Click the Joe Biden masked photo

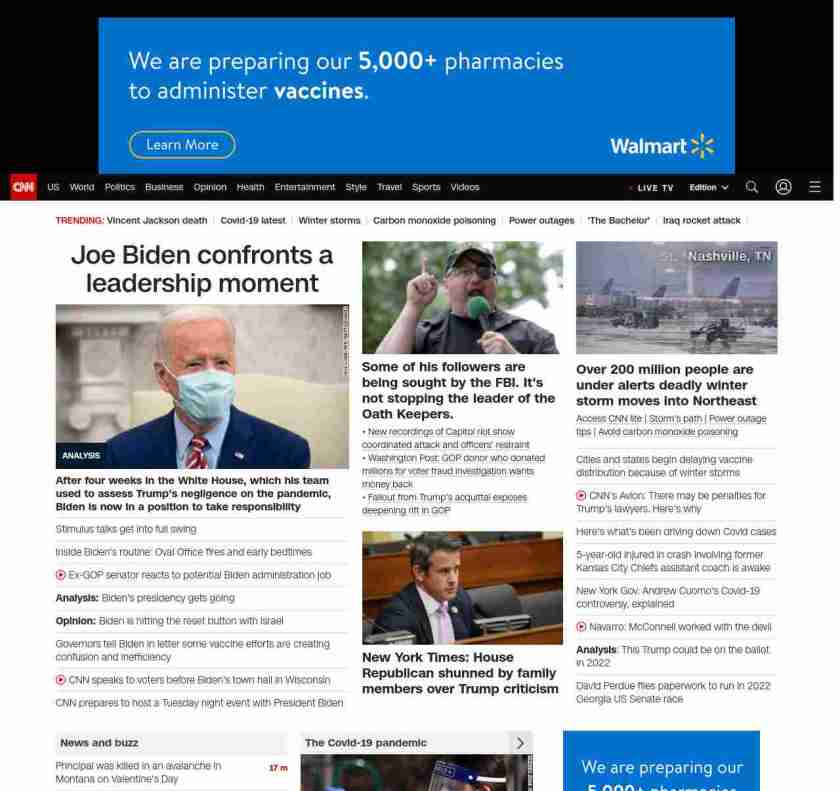point(202,387)
